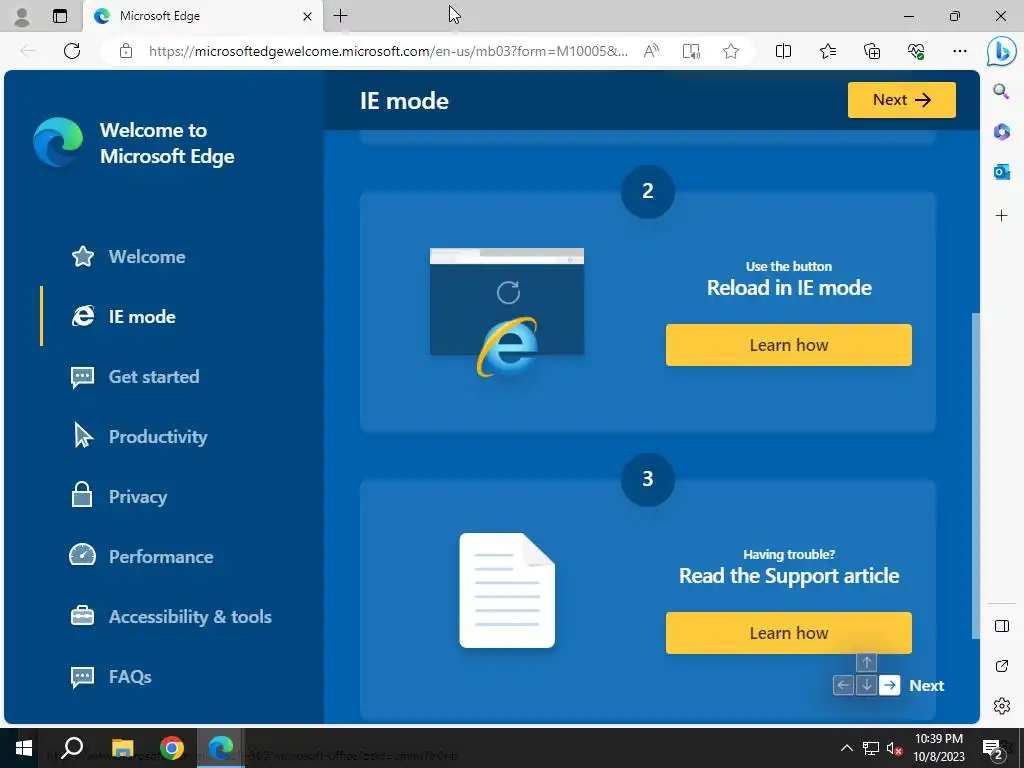Click the up arrow key hint
Viewport: 1024px width, 768px height.
[866, 662]
